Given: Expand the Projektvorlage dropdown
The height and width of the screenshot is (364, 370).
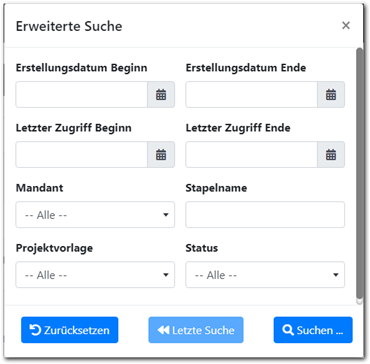Looking at the screenshot, I should click(x=95, y=275).
